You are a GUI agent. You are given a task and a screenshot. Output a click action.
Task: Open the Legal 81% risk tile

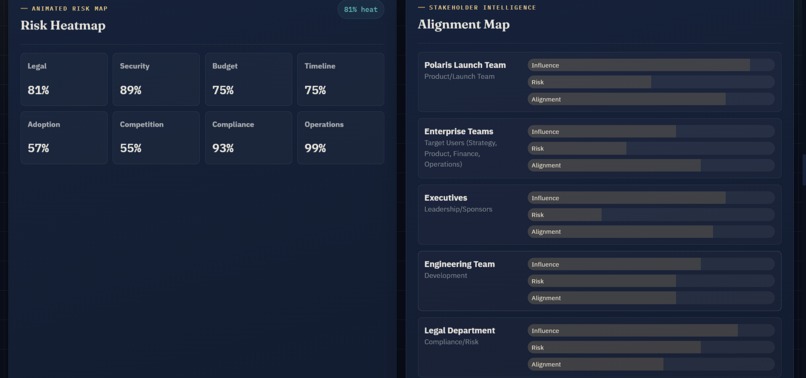pyautogui.click(x=64, y=79)
